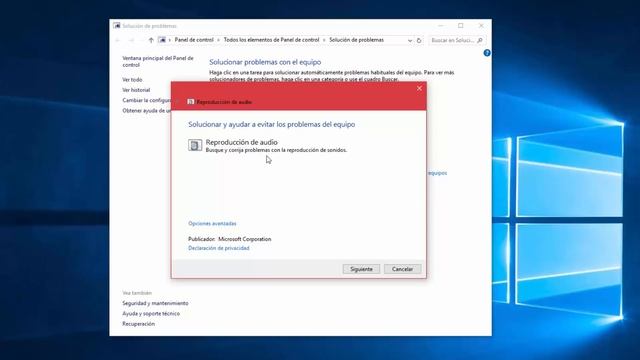Click the Siguiente button
Screen dimensions: 640x360
click(361, 269)
